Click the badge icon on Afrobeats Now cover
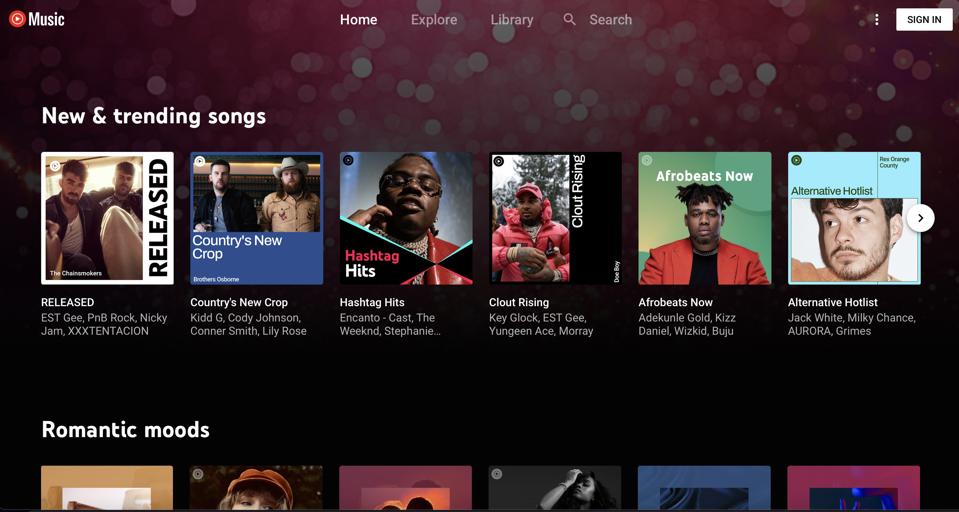The height and width of the screenshot is (512, 959). [x=647, y=161]
